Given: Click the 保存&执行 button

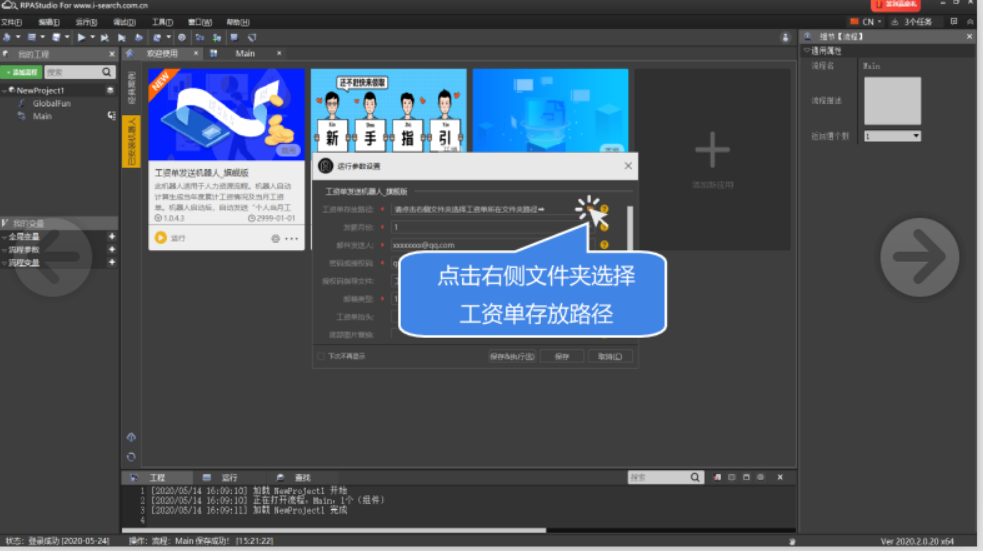Looking at the screenshot, I should pos(512,356).
